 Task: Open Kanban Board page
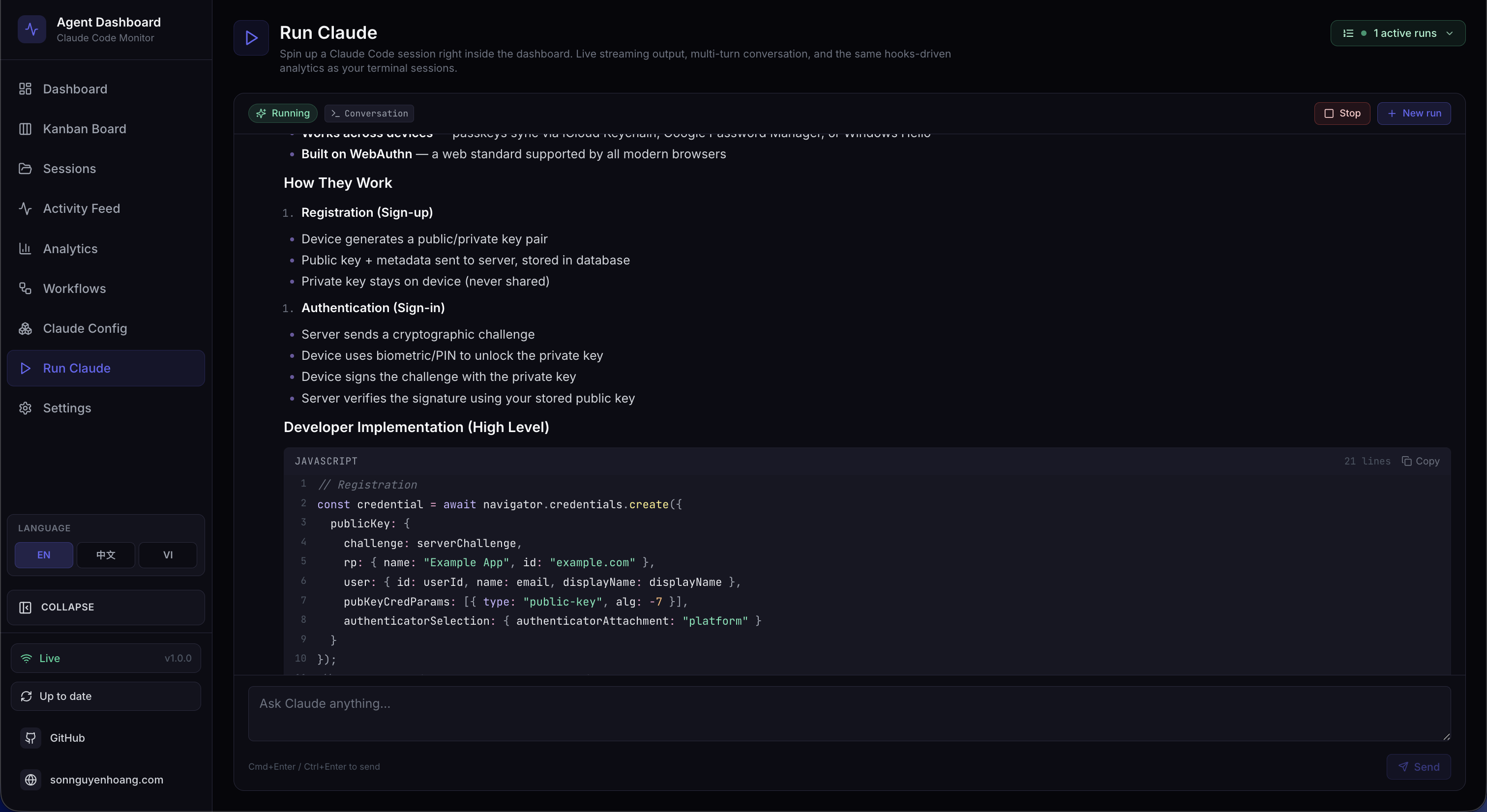pyautogui.click(x=106, y=129)
